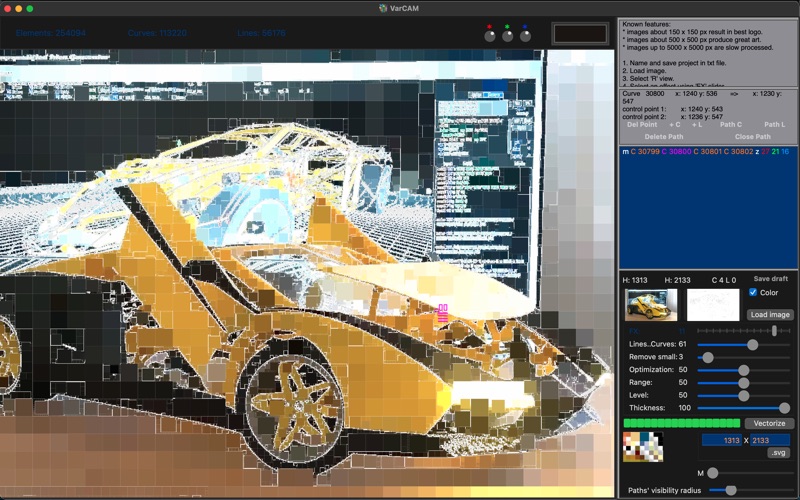The height and width of the screenshot is (500, 800).
Task: Click the Curves: 113220 counter
Action: click(x=157, y=33)
